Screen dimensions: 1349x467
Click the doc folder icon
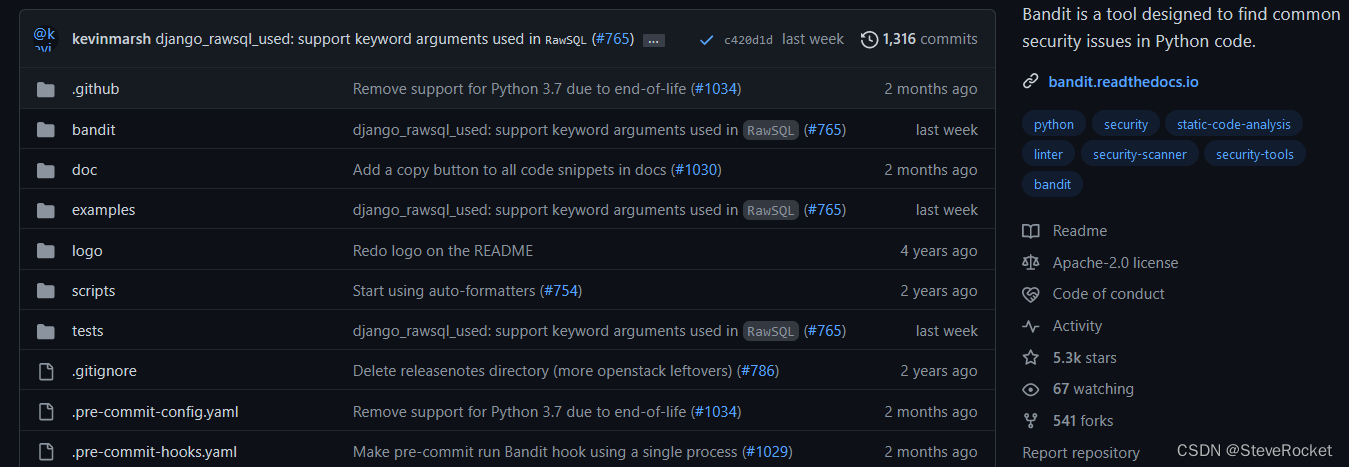click(x=45, y=170)
